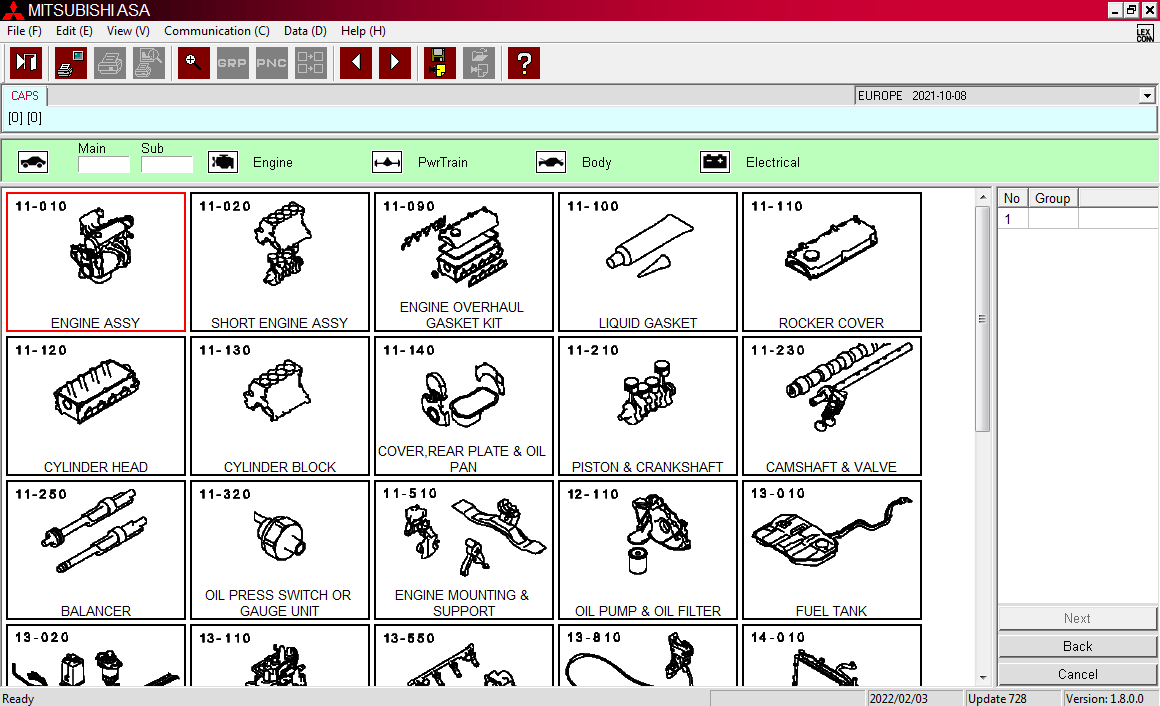The width and height of the screenshot is (1160, 706).
Task: Click the exit door toolbar icon
Action: [x=26, y=63]
